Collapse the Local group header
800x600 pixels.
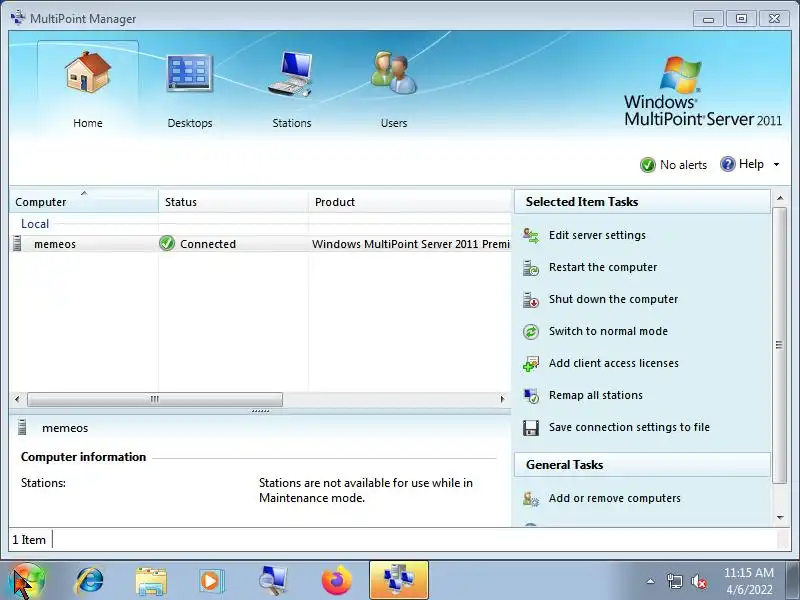coord(35,223)
